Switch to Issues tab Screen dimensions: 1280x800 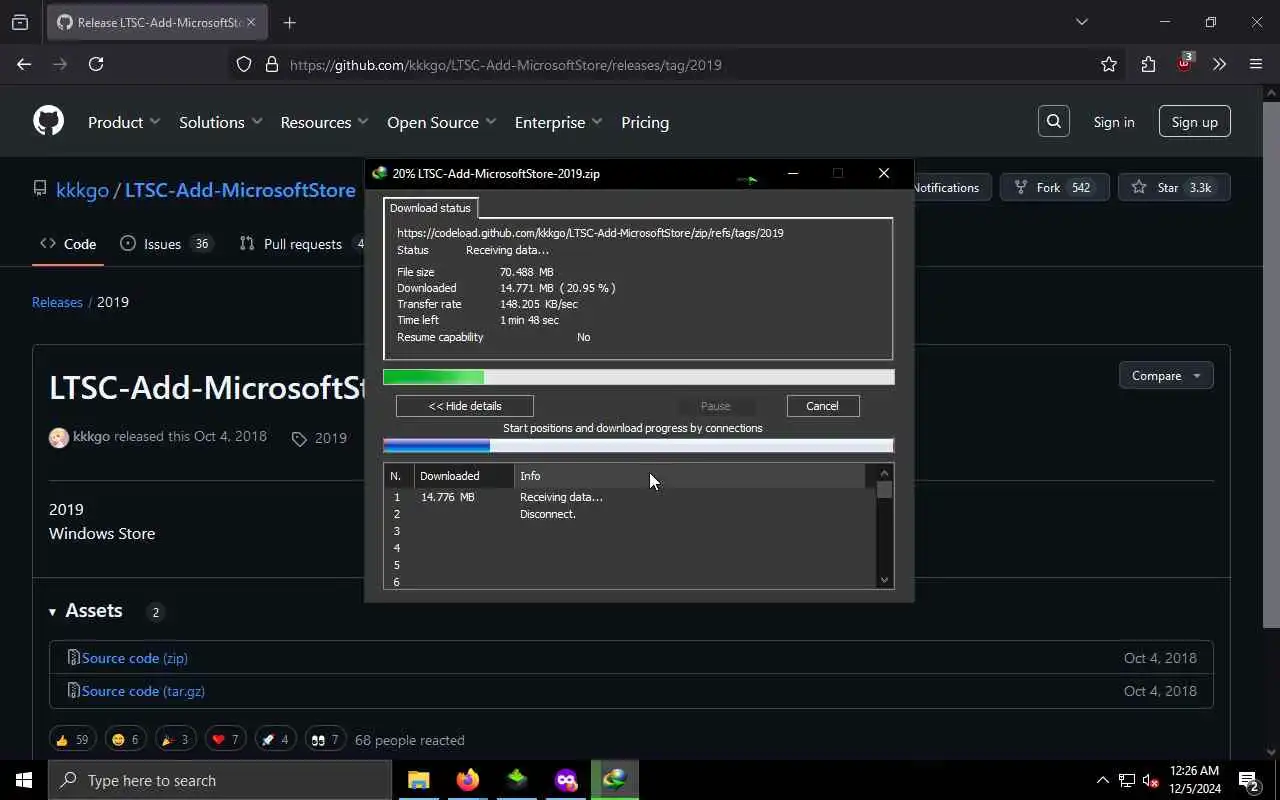click(166, 244)
